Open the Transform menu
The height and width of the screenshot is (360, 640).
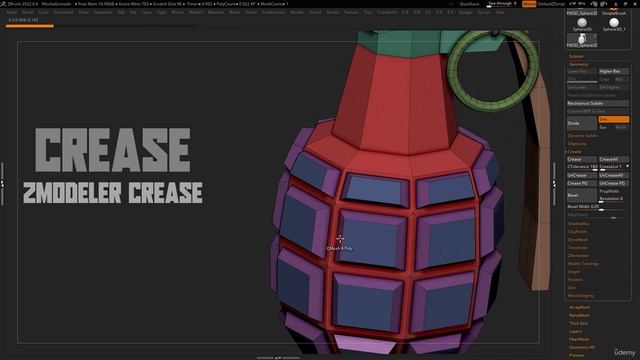click(x=386, y=13)
